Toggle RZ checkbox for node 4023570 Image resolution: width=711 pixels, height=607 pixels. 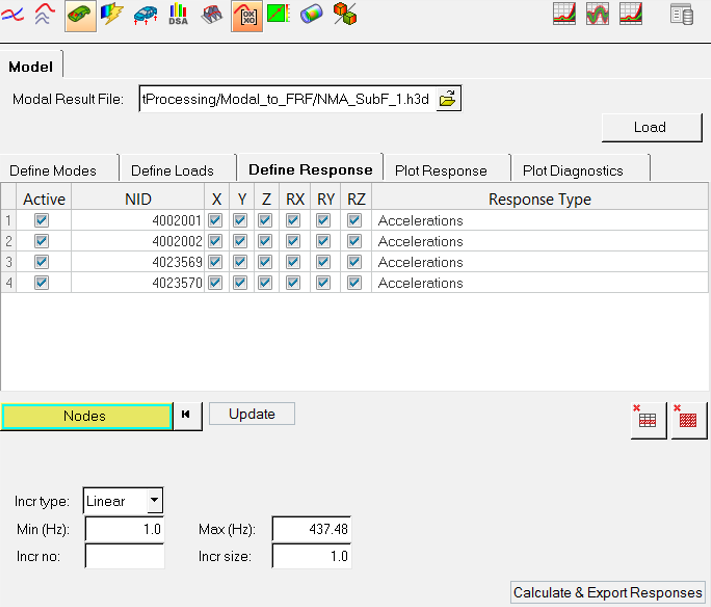[354, 283]
